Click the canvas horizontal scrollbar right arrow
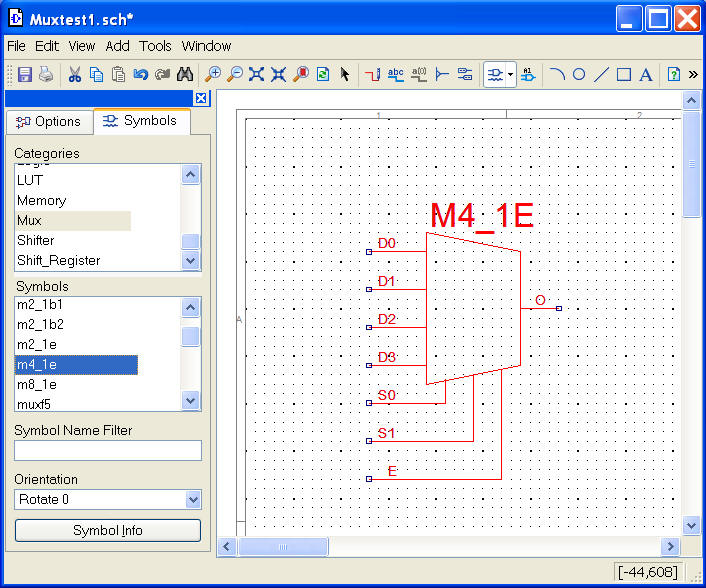The width and height of the screenshot is (706, 588). [670, 547]
